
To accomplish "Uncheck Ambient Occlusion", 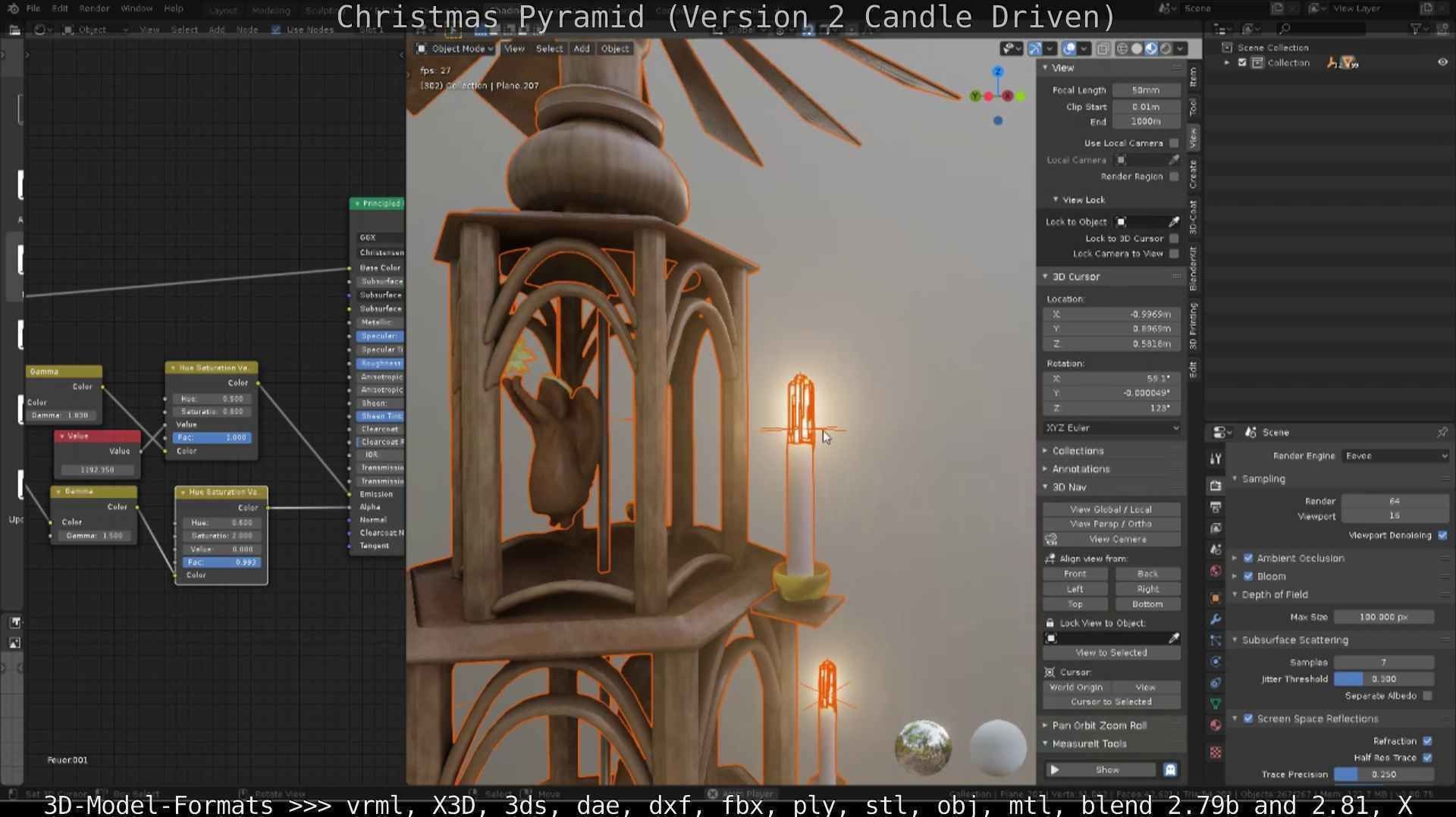I will (x=1248, y=559).
